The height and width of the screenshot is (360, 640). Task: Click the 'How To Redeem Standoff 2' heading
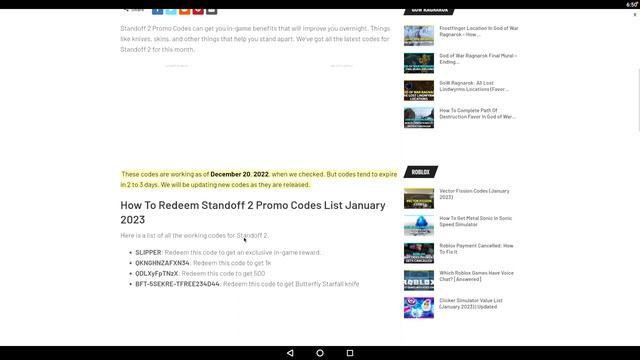click(253, 212)
